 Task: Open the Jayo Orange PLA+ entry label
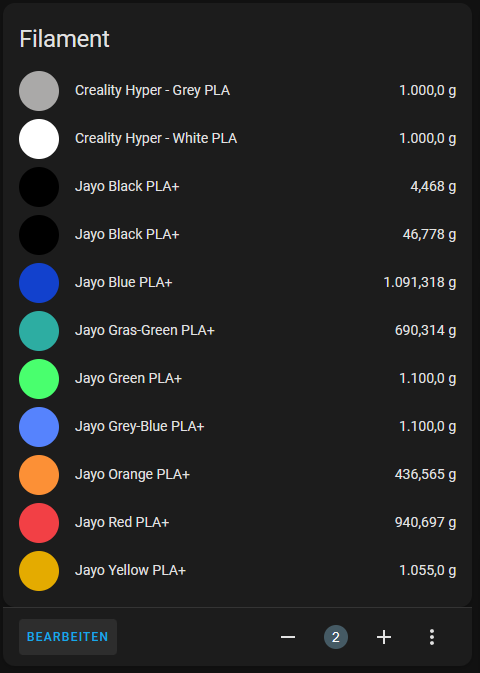pos(132,475)
